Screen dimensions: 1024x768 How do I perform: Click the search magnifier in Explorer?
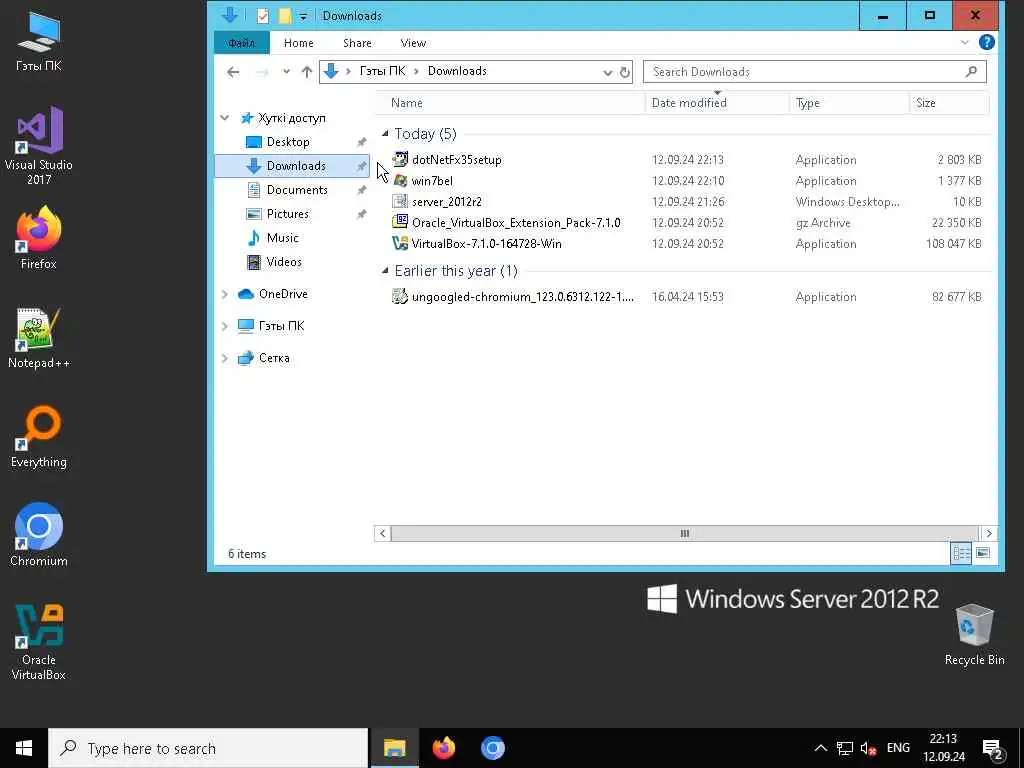[972, 71]
